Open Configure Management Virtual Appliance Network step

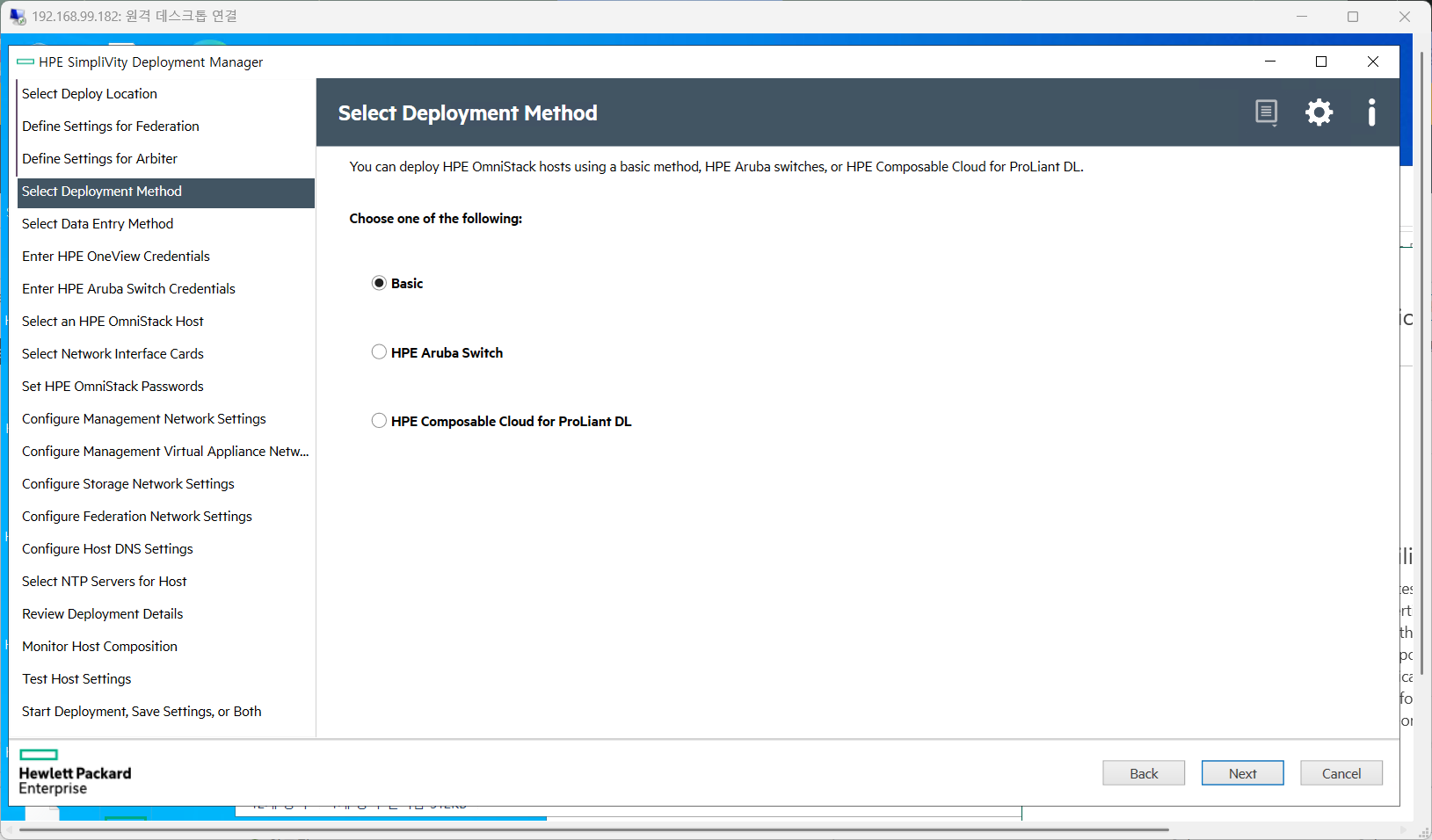[166, 452]
